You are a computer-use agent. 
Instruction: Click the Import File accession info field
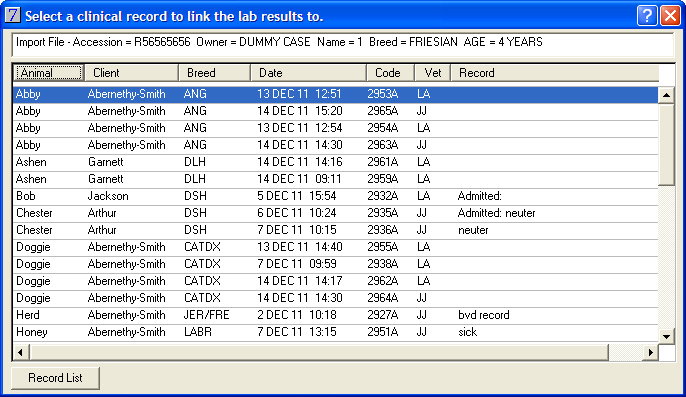(x=343, y=44)
